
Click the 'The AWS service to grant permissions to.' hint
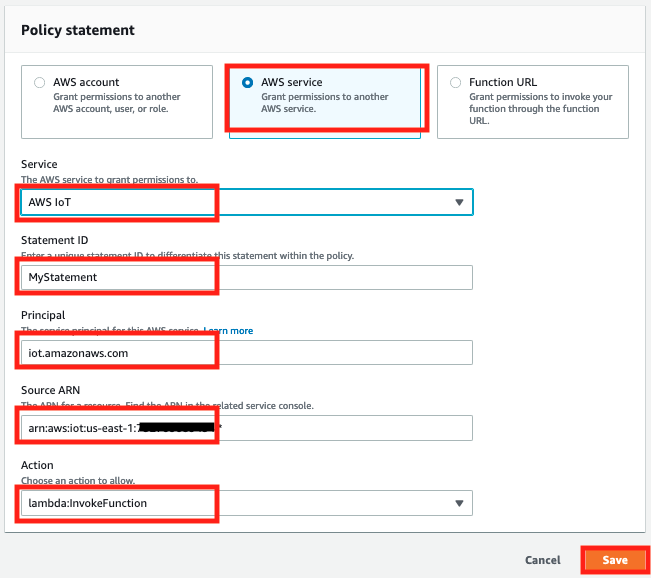[110, 179]
